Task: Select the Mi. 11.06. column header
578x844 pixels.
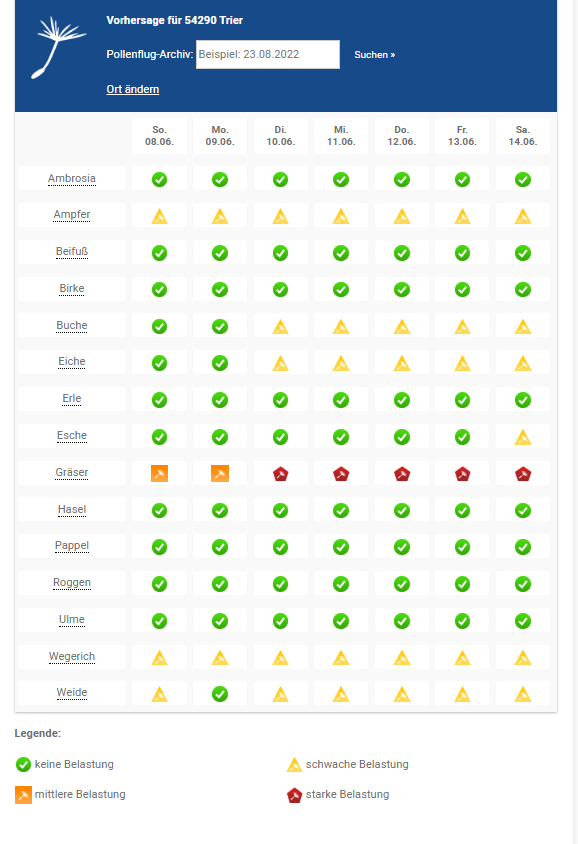Action: pos(341,136)
